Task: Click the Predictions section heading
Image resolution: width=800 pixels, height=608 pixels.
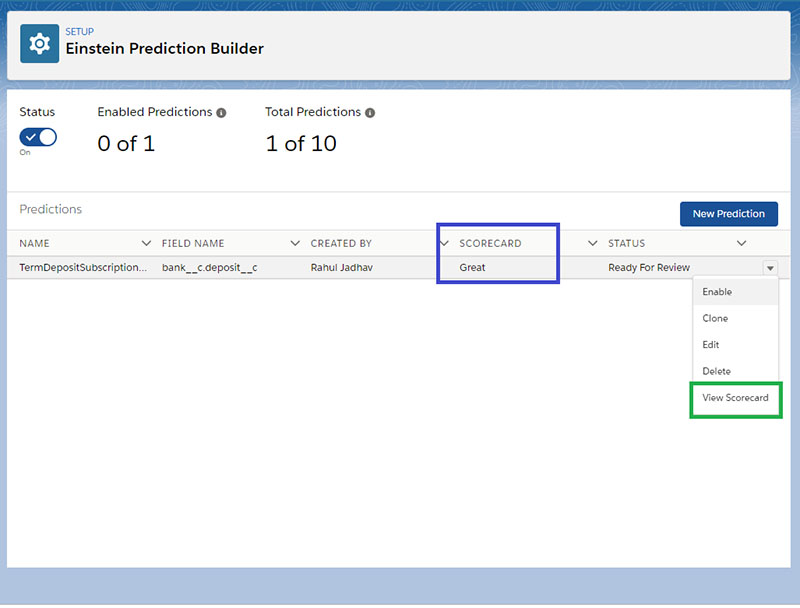Action: [51, 209]
